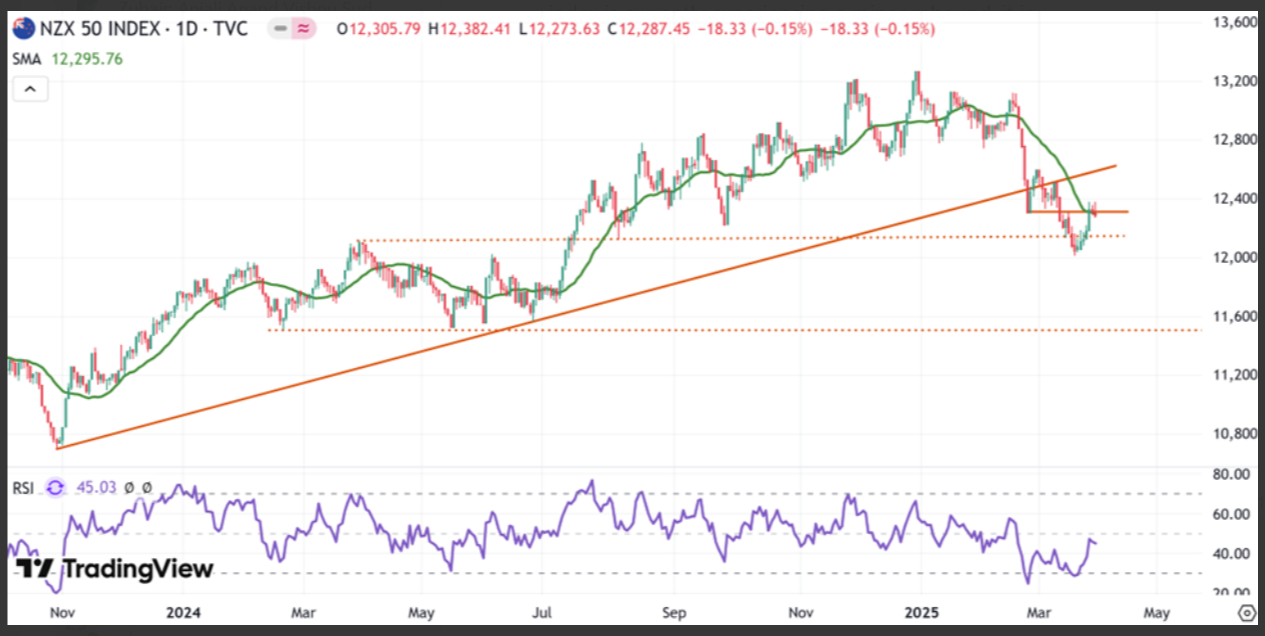
Task: Click the 13,200 price axis label
Action: tap(1231, 80)
